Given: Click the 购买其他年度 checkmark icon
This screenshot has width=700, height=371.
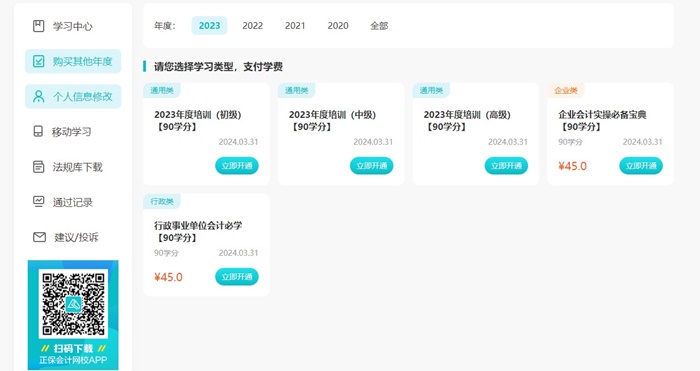Looking at the screenshot, I should pyautogui.click(x=39, y=61).
